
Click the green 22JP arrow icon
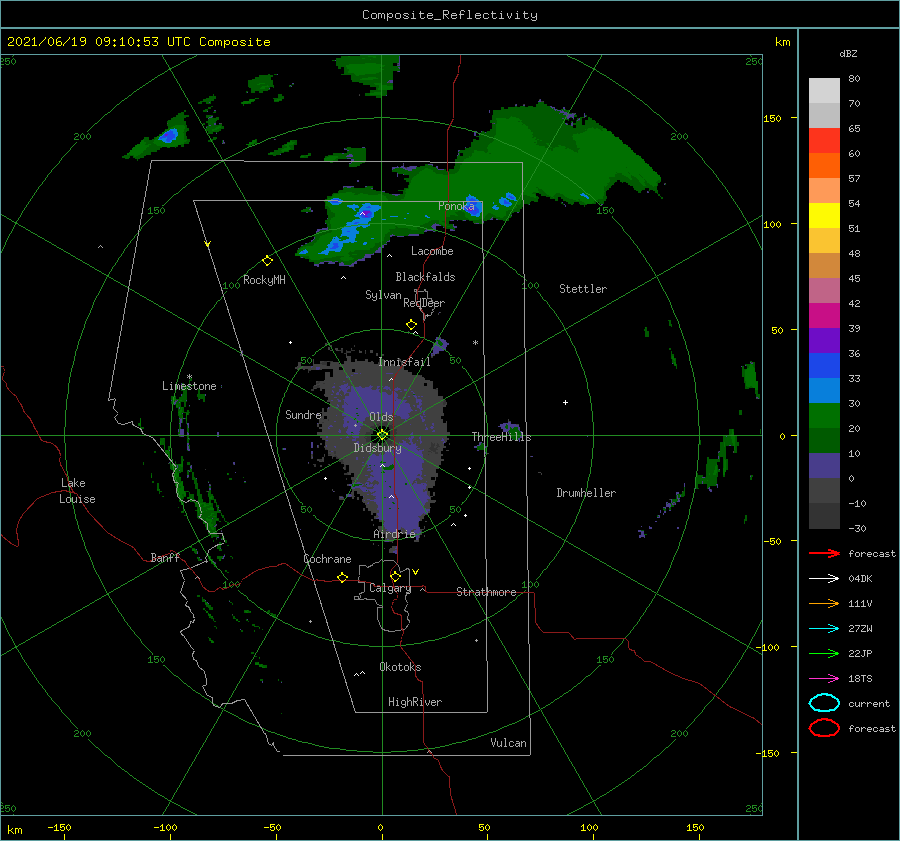[824, 653]
